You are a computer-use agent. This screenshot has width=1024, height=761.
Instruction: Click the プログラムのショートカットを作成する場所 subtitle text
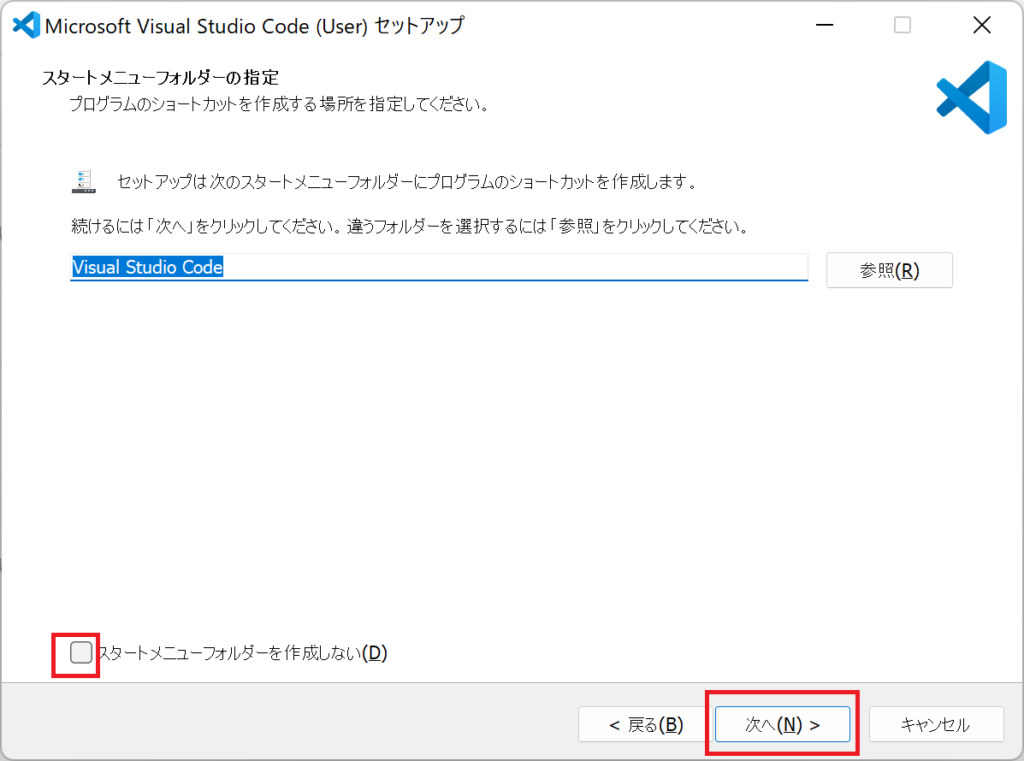(x=280, y=104)
